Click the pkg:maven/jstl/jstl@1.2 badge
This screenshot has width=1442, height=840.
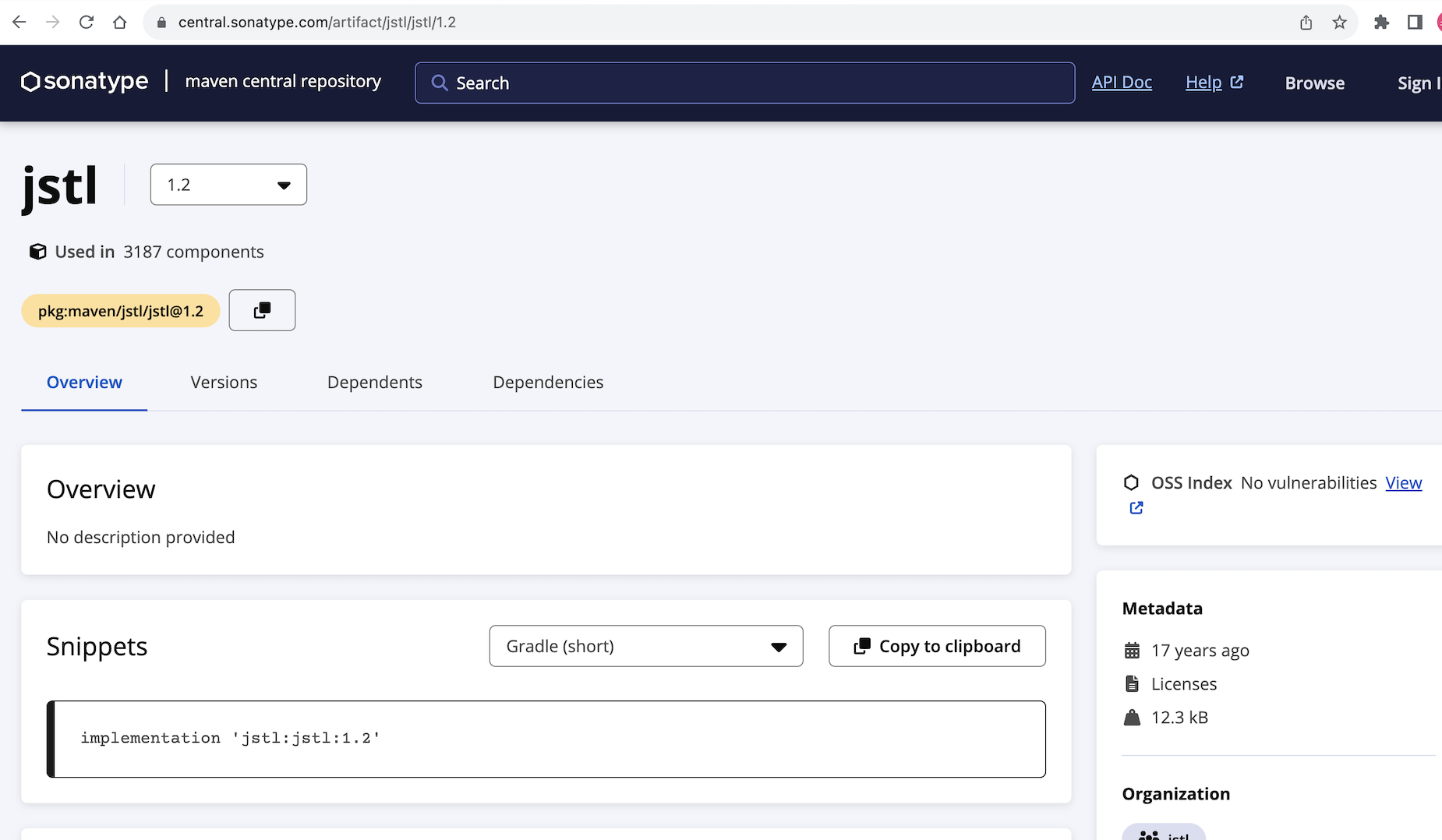click(121, 311)
